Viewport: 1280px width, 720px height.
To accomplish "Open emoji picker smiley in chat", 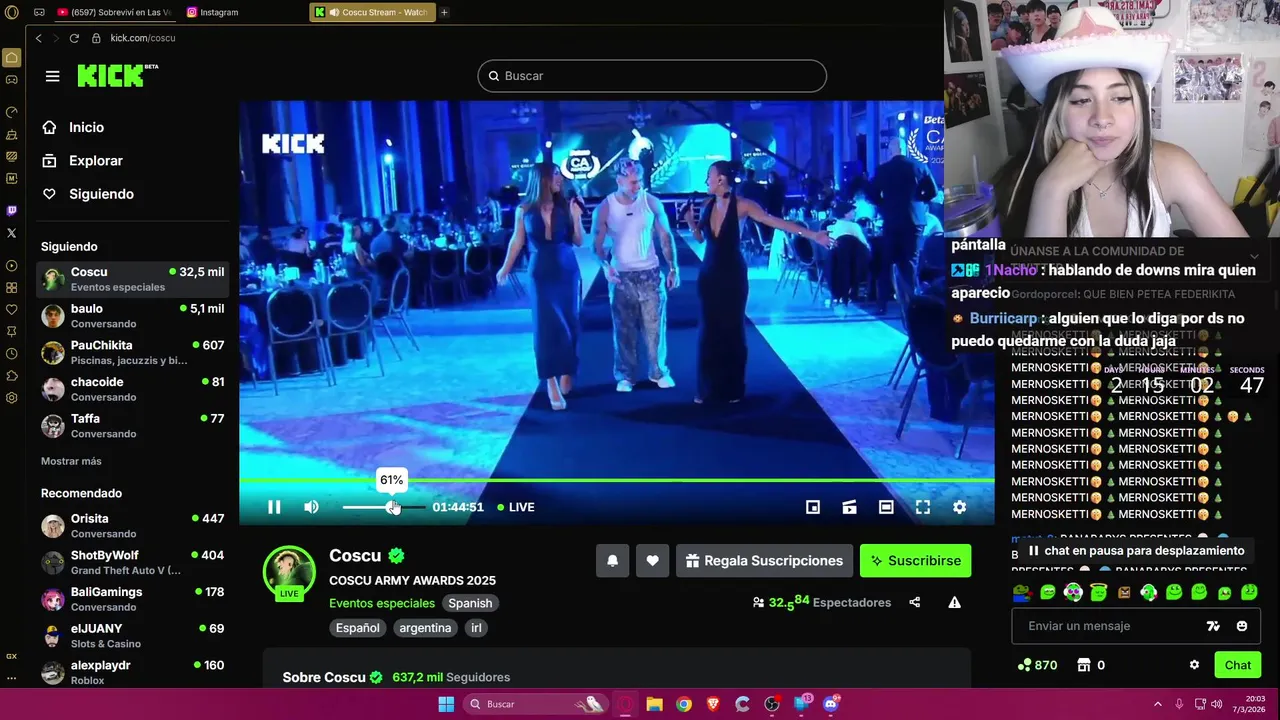I will [1242, 626].
